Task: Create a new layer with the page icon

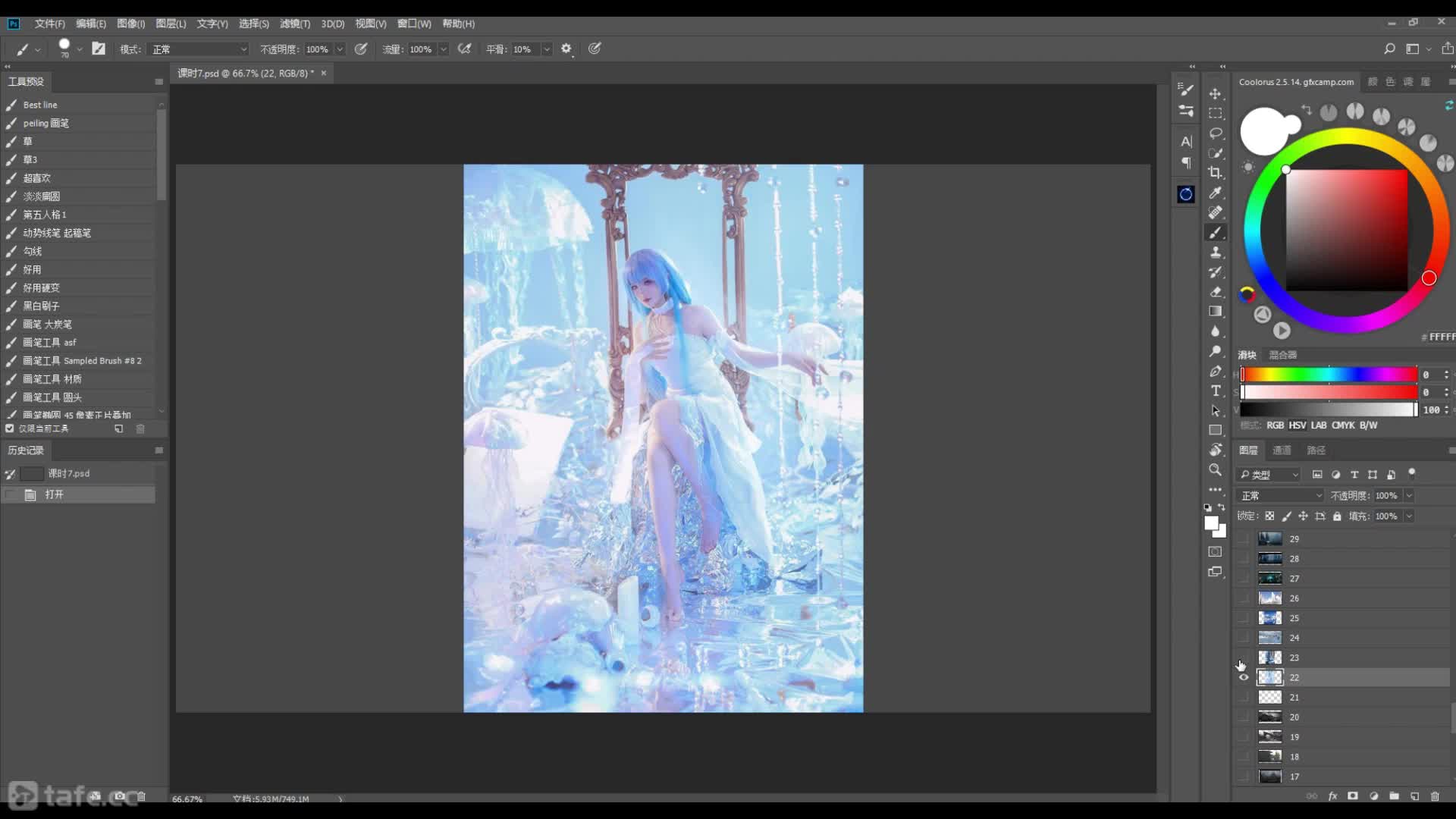Action: click(1414, 796)
